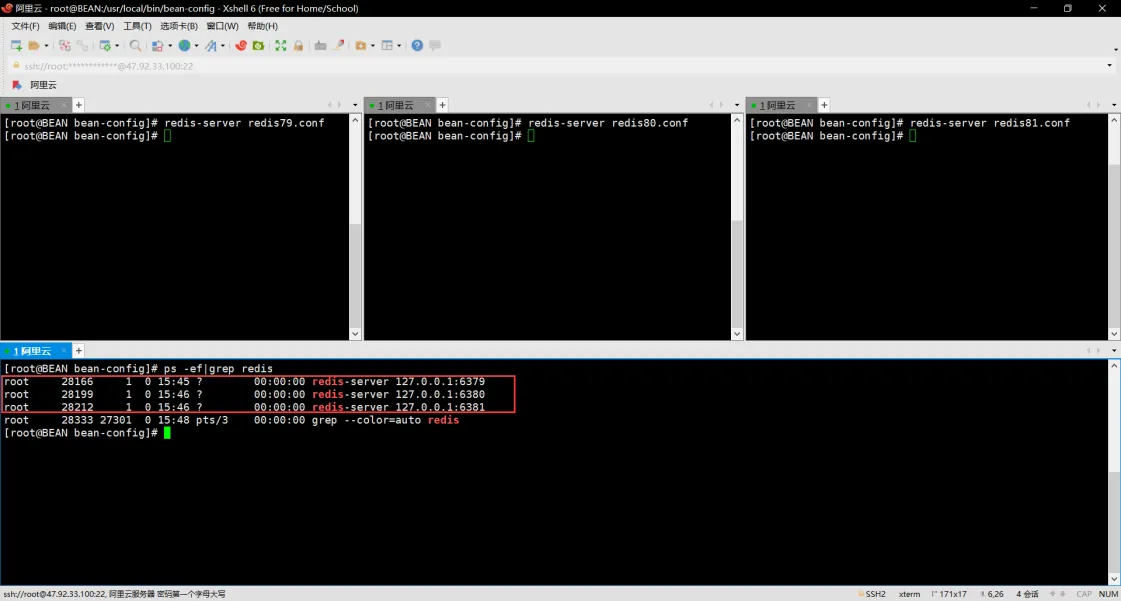Add new tab in bottom pane
Screen dimensions: 1121x601
point(79,351)
